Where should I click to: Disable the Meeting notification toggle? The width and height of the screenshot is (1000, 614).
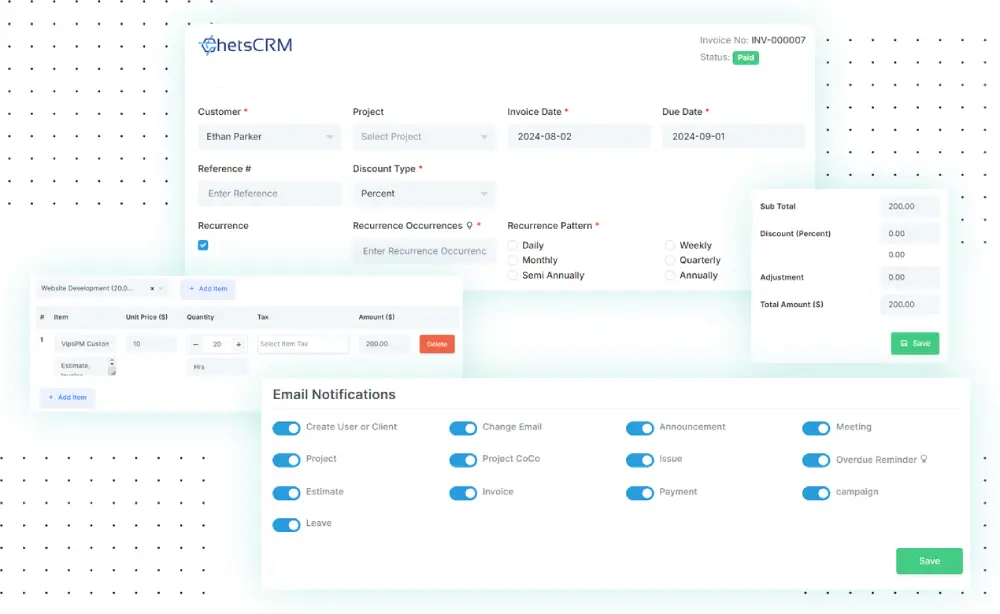point(816,427)
